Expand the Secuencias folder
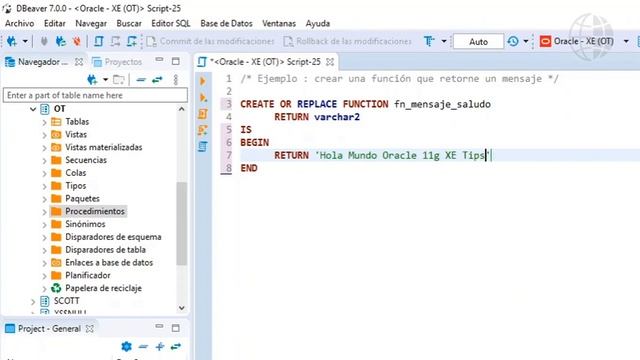 [x=44, y=160]
